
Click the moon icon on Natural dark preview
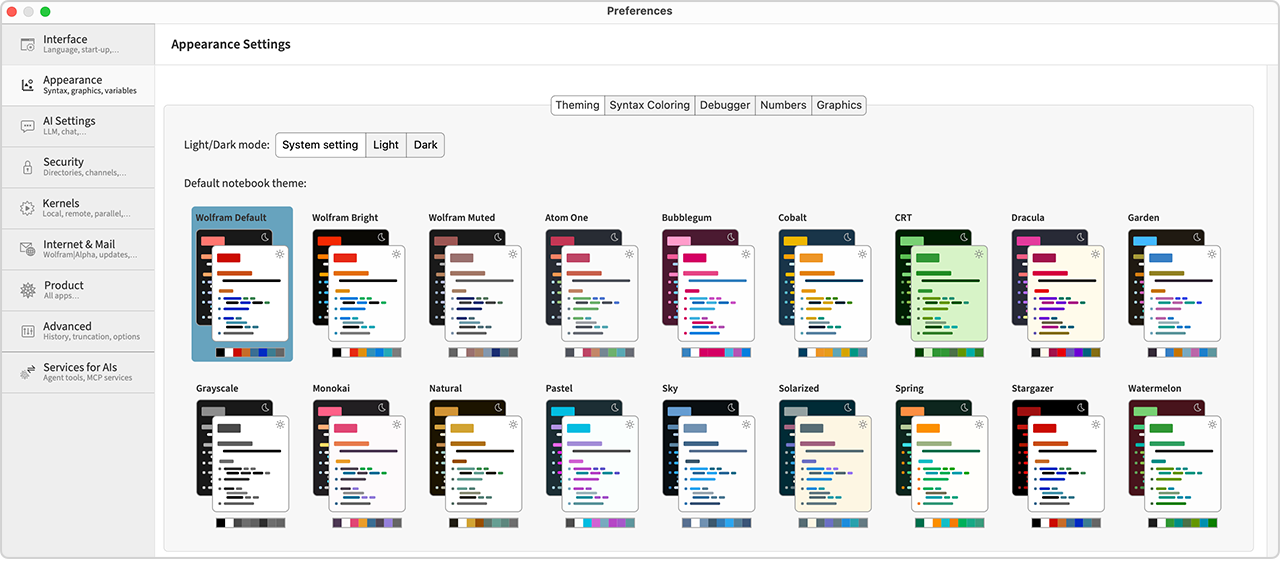[498, 408]
